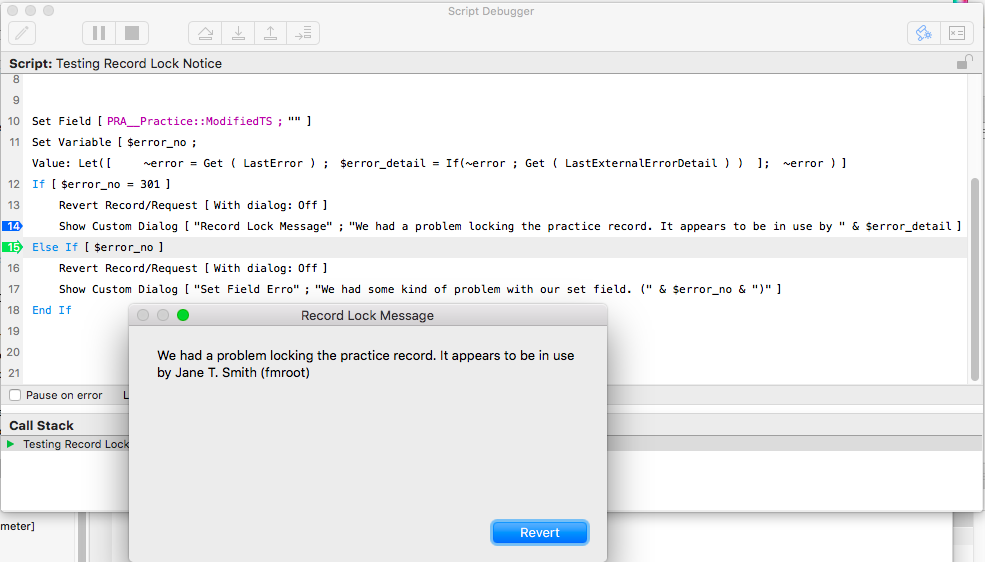Click the Record Lock Message dialog title bar
Viewport: 985px width, 562px height.
click(x=367, y=315)
